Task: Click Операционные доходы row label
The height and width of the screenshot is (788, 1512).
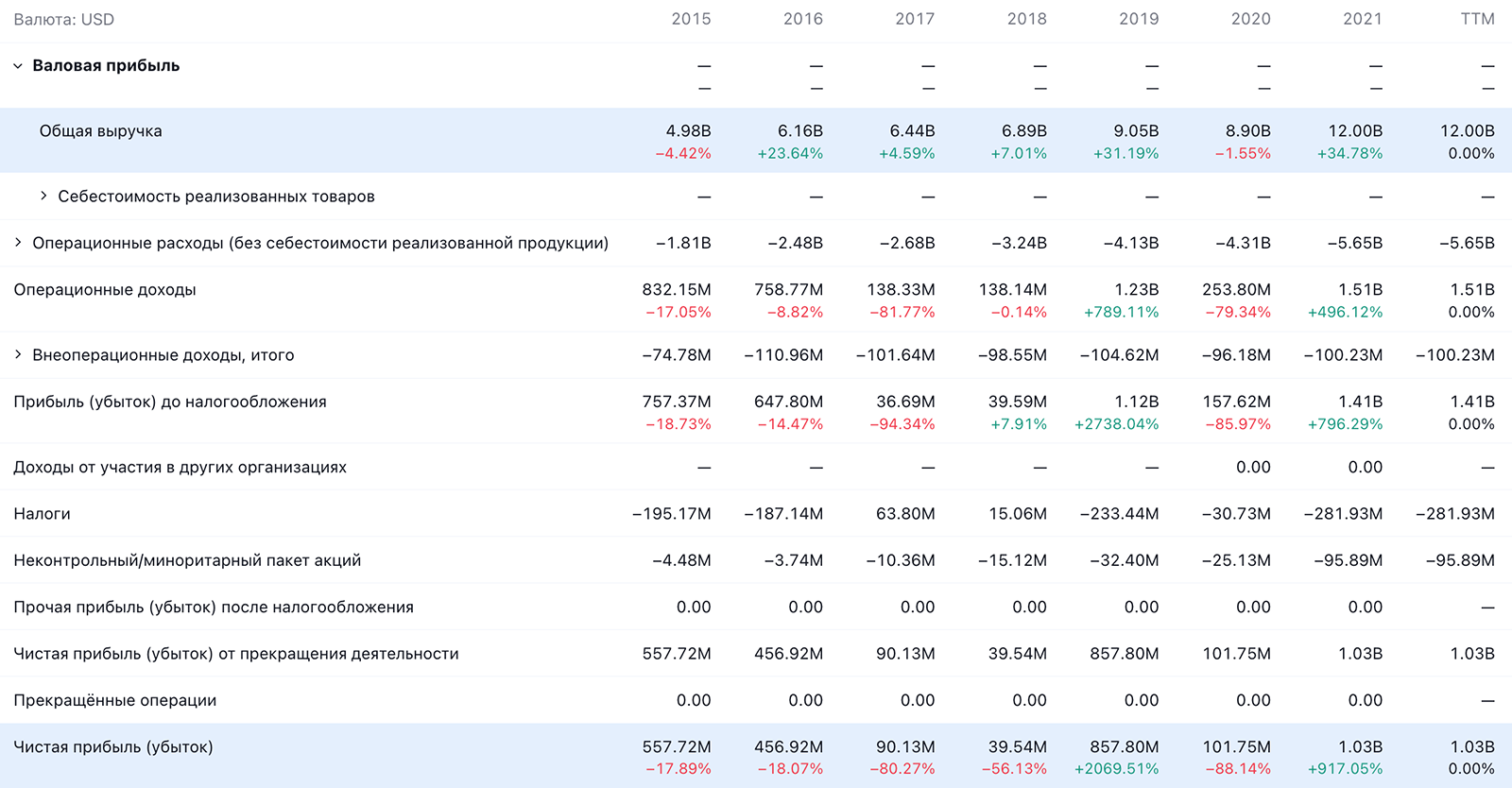Action: [105, 290]
